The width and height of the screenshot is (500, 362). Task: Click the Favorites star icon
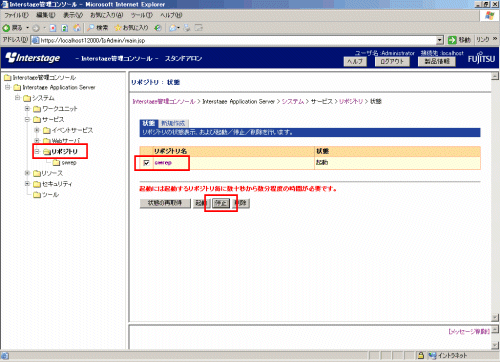click(x=118, y=28)
